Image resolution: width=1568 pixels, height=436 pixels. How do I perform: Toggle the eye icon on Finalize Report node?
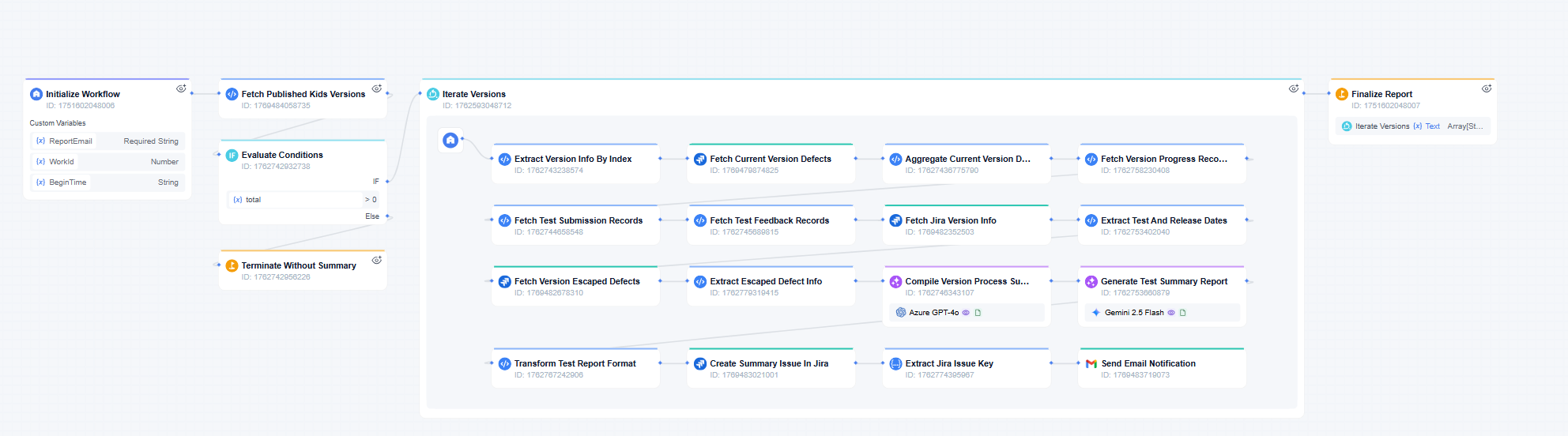pos(1486,88)
